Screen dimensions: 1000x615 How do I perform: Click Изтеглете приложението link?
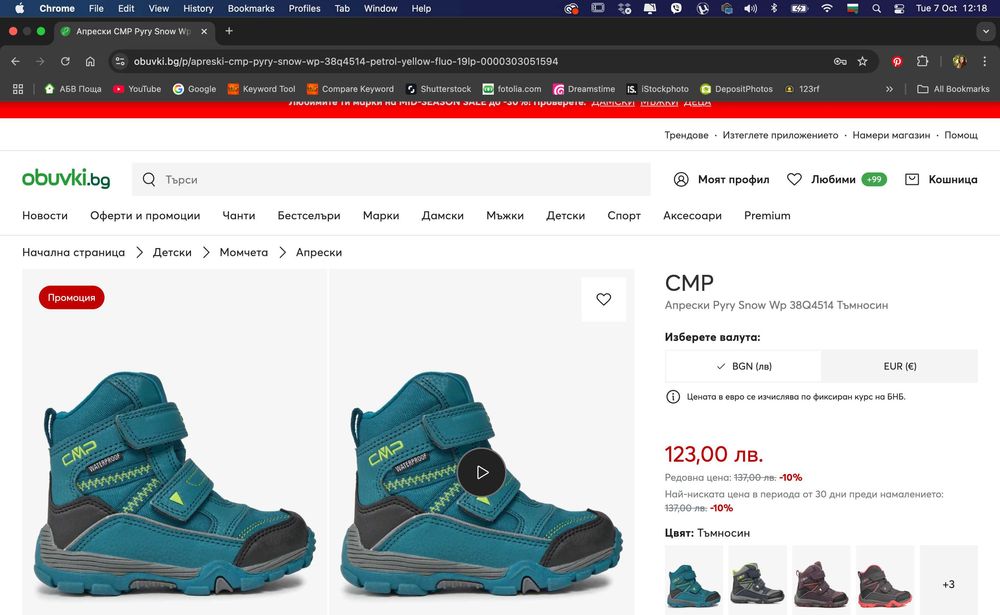(x=780, y=135)
